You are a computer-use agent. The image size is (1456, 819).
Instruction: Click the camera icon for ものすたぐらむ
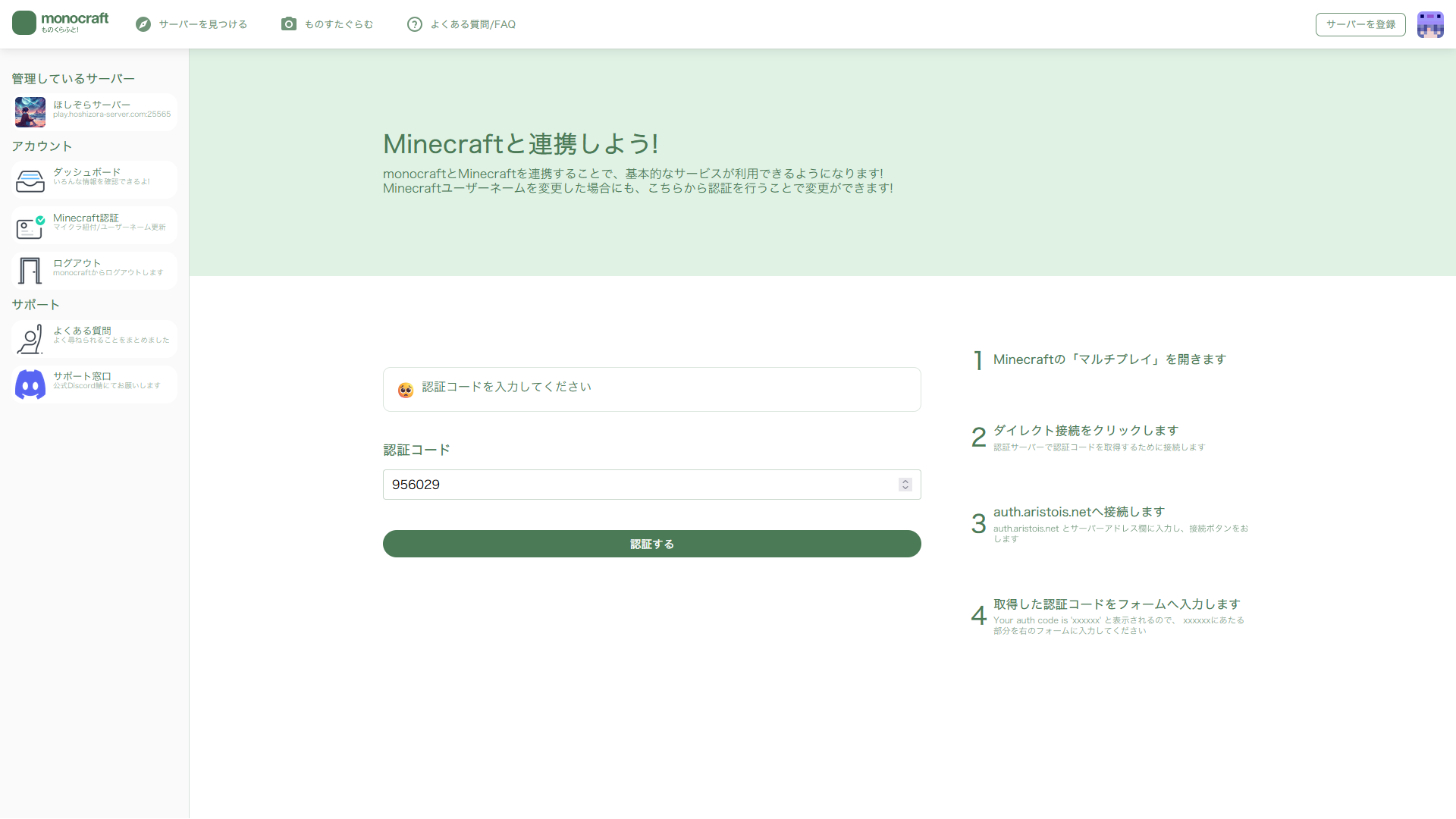288,24
